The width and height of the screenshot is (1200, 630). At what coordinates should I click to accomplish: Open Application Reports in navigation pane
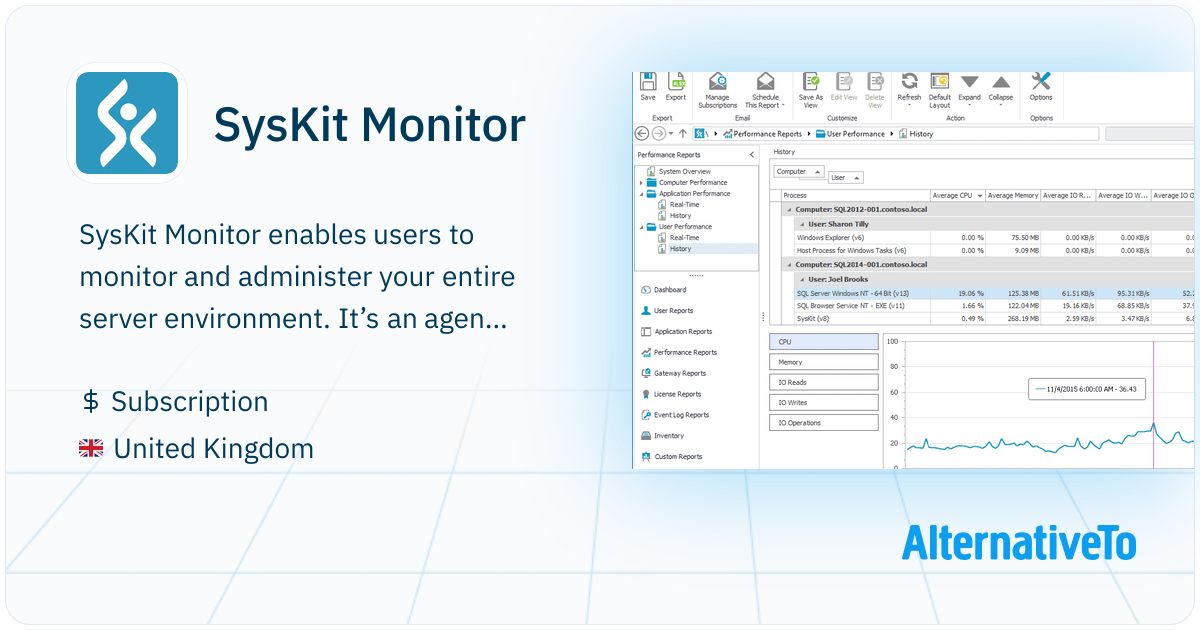[x=676, y=331]
